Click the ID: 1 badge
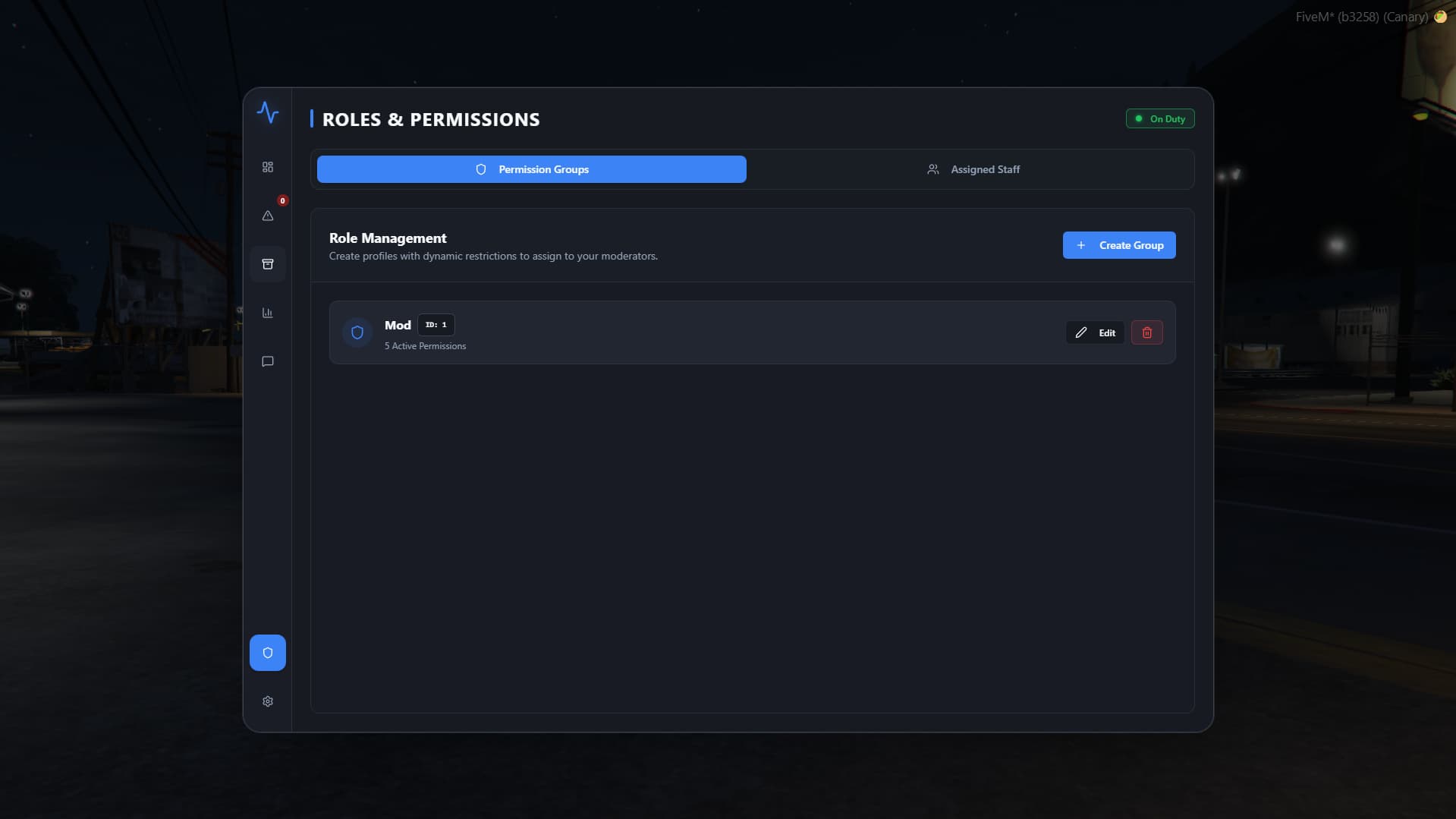The image size is (1456, 819). tap(436, 325)
